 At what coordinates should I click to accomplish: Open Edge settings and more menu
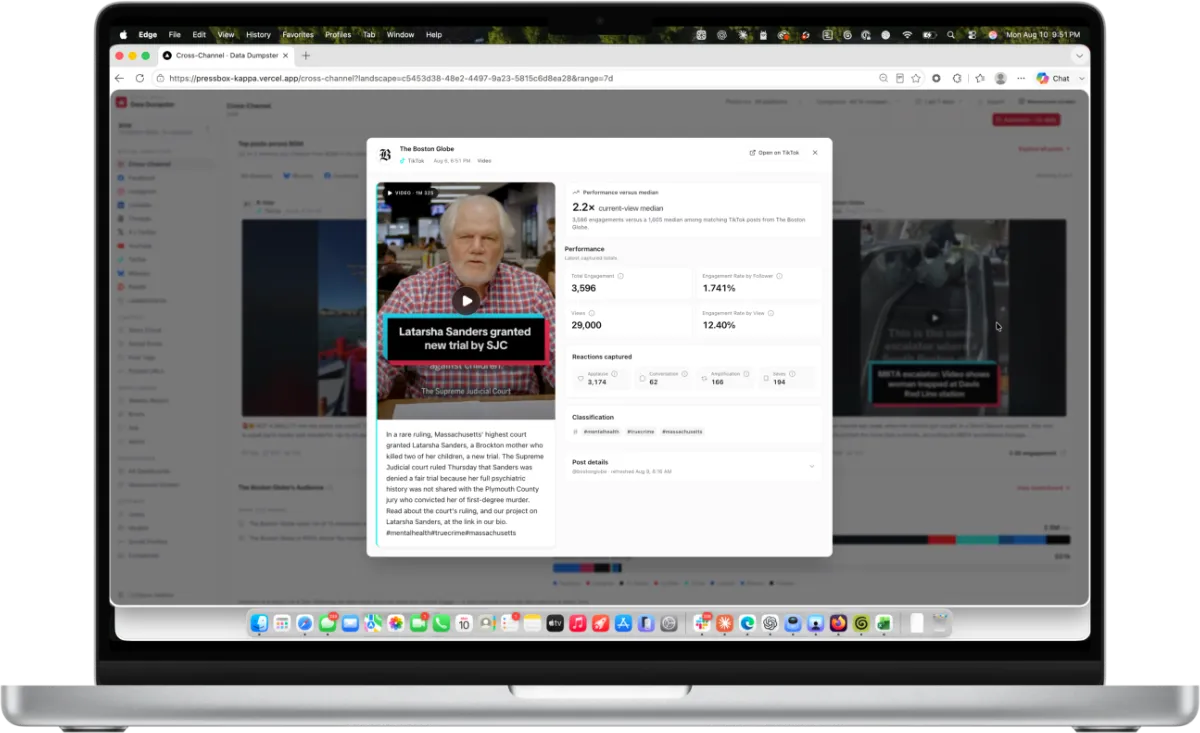point(1021,78)
